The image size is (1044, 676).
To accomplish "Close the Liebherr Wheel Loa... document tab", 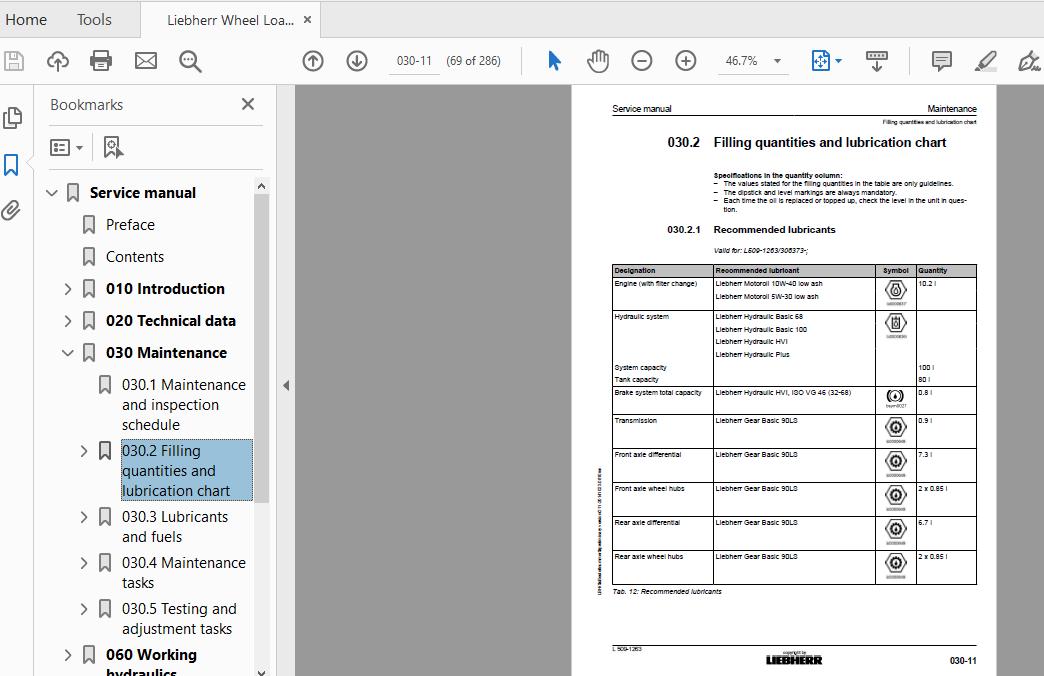I will (308, 20).
